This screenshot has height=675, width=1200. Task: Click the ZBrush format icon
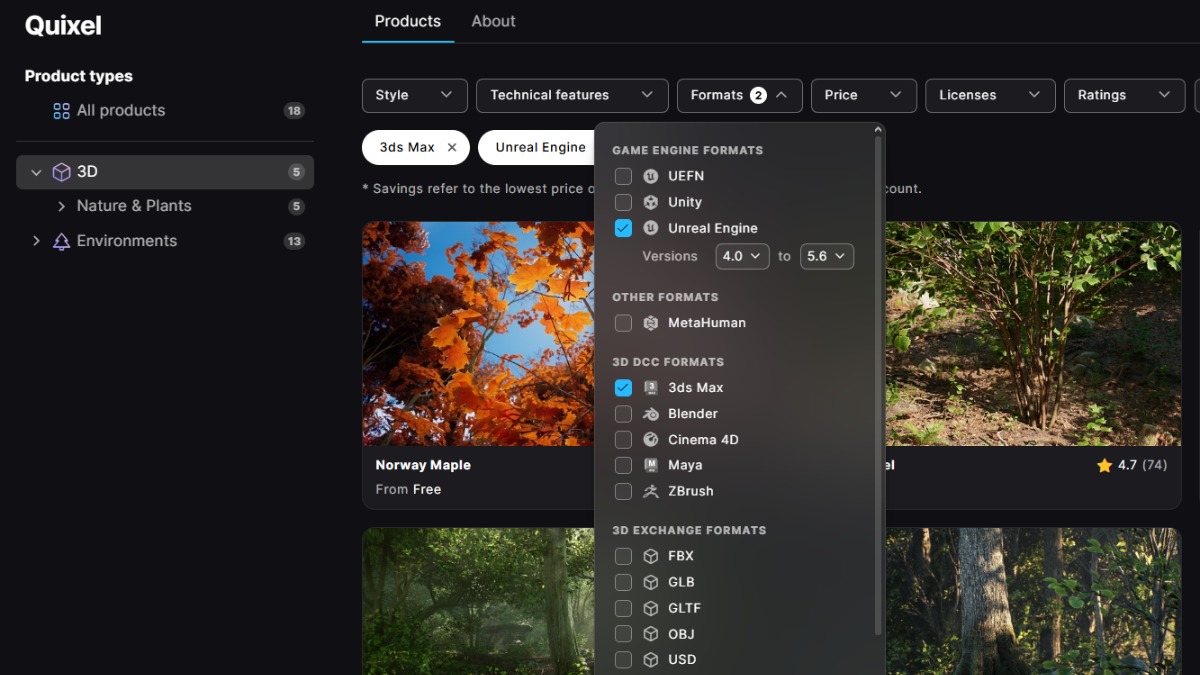point(651,492)
